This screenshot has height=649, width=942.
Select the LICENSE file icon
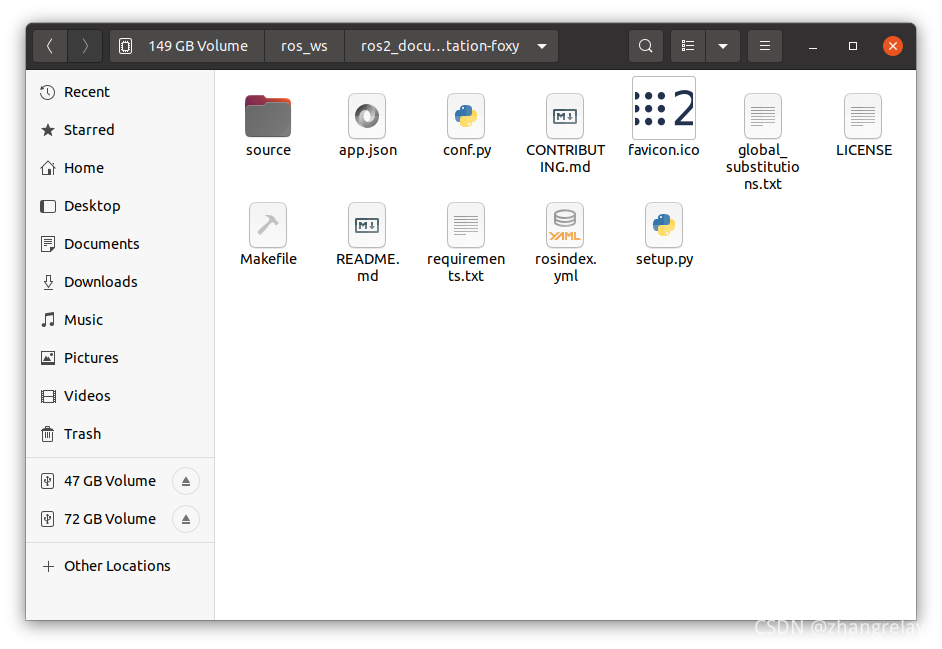863,116
